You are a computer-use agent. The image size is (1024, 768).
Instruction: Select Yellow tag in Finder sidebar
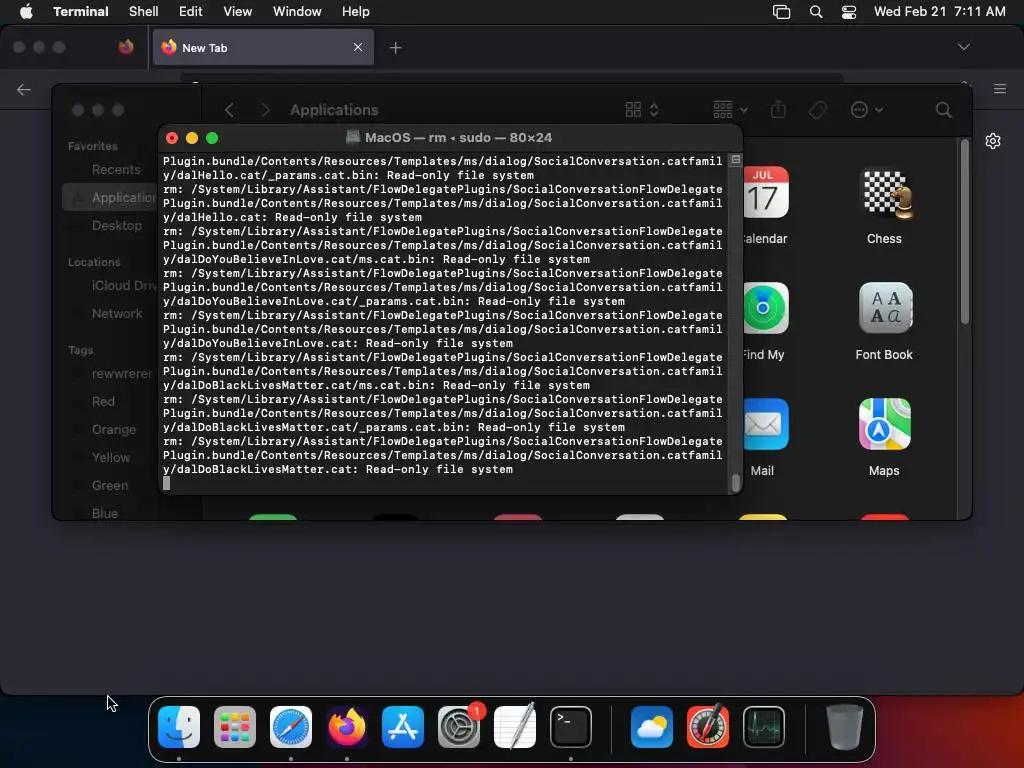[109, 458]
